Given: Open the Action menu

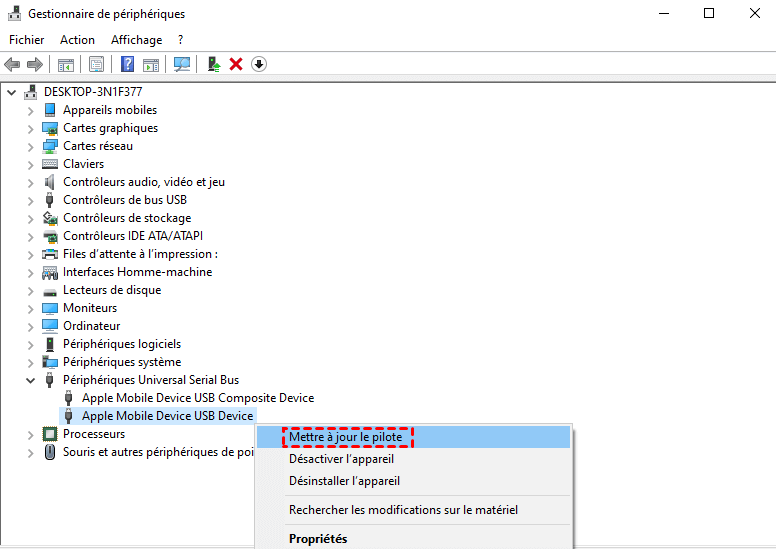Looking at the screenshot, I should tap(77, 40).
